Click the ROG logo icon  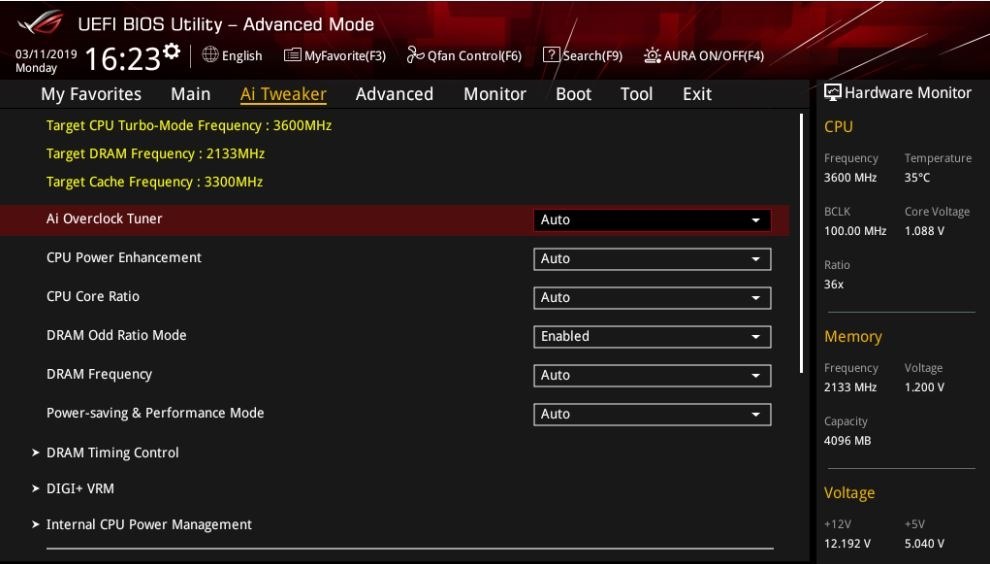[x=40, y=23]
